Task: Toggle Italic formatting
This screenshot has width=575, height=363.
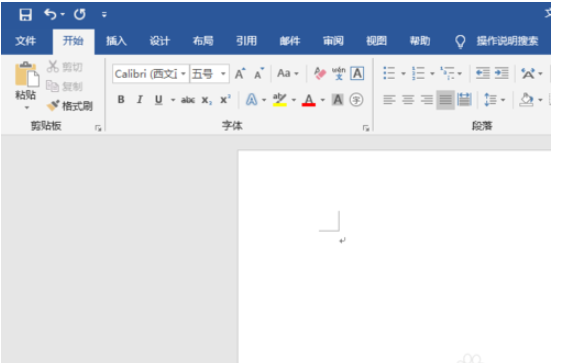Action: coord(139,100)
